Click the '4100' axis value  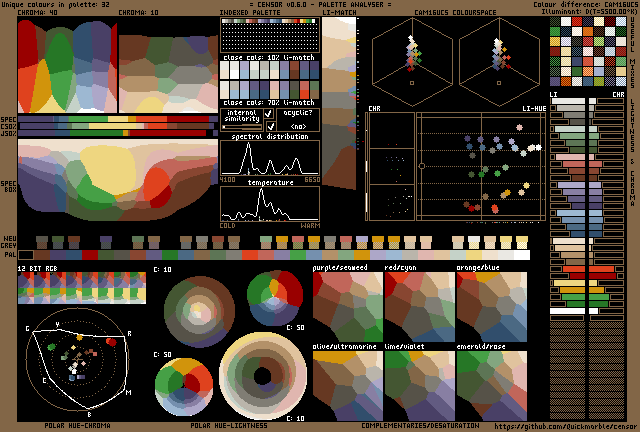coord(227,180)
